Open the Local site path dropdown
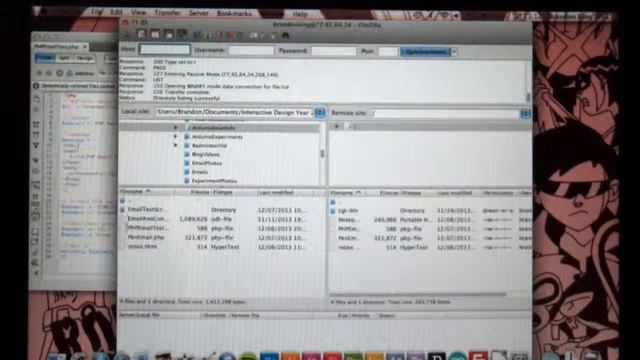Viewport: 640px width, 360px height. point(320,112)
